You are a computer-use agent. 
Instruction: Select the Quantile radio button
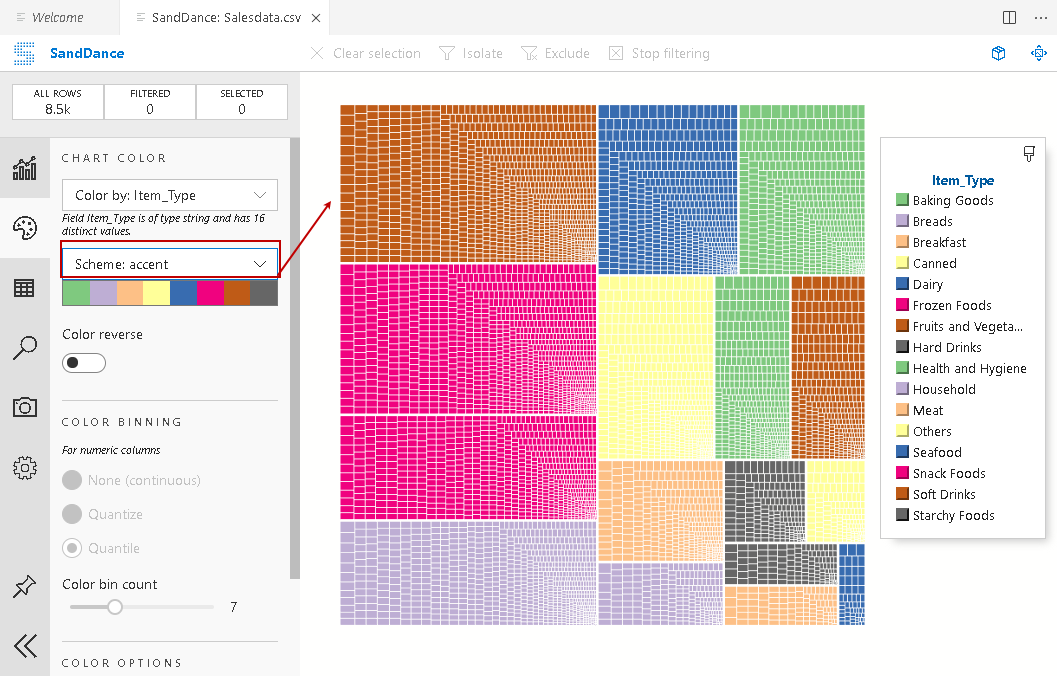pos(72,548)
